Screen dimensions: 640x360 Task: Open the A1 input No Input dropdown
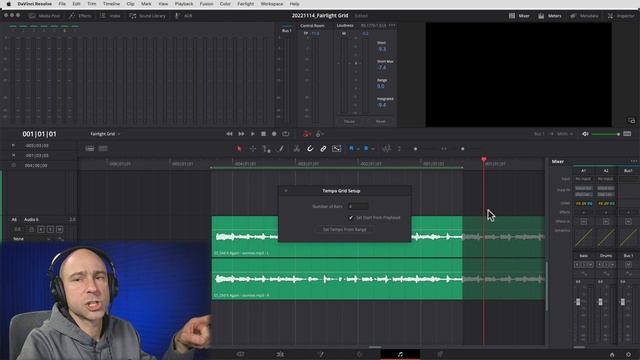[x=583, y=179]
